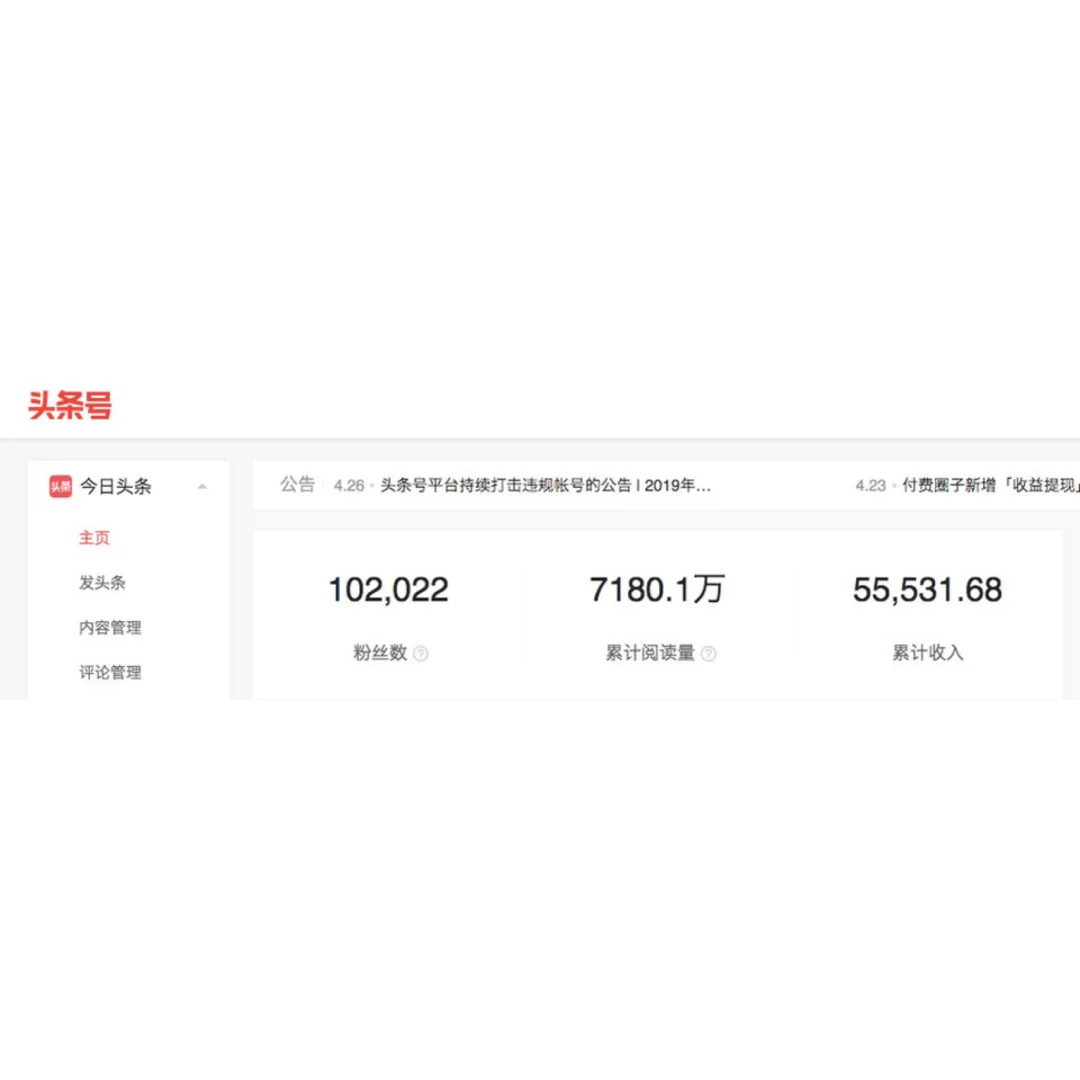
Task: Click the 4.23 announcement date
Action: (x=871, y=486)
